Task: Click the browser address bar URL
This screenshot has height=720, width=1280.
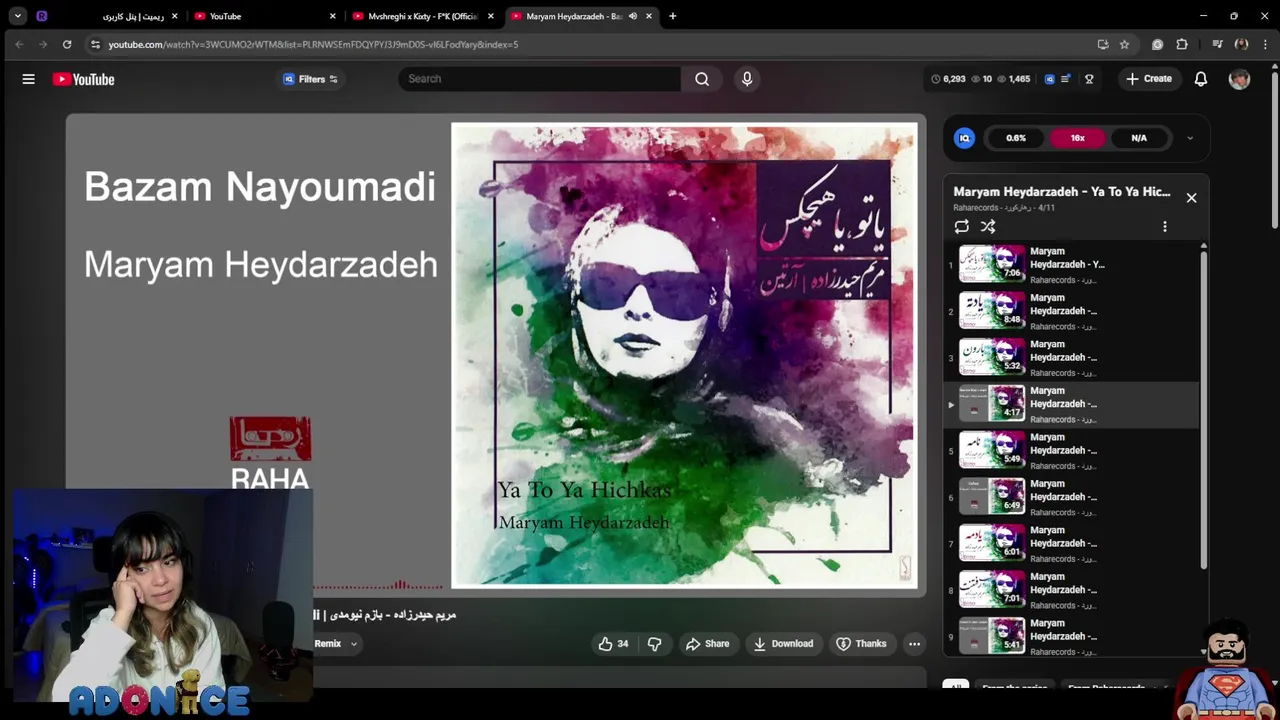Action: click(313, 44)
